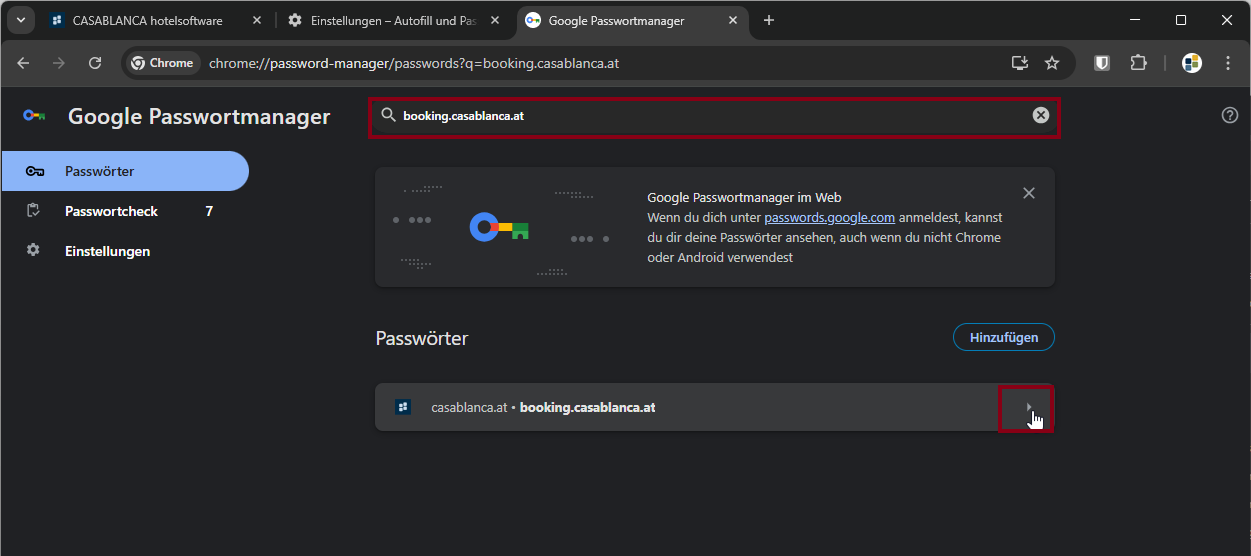This screenshot has width=1251, height=556.
Task: Open the passwords.google.com link
Action: (829, 217)
